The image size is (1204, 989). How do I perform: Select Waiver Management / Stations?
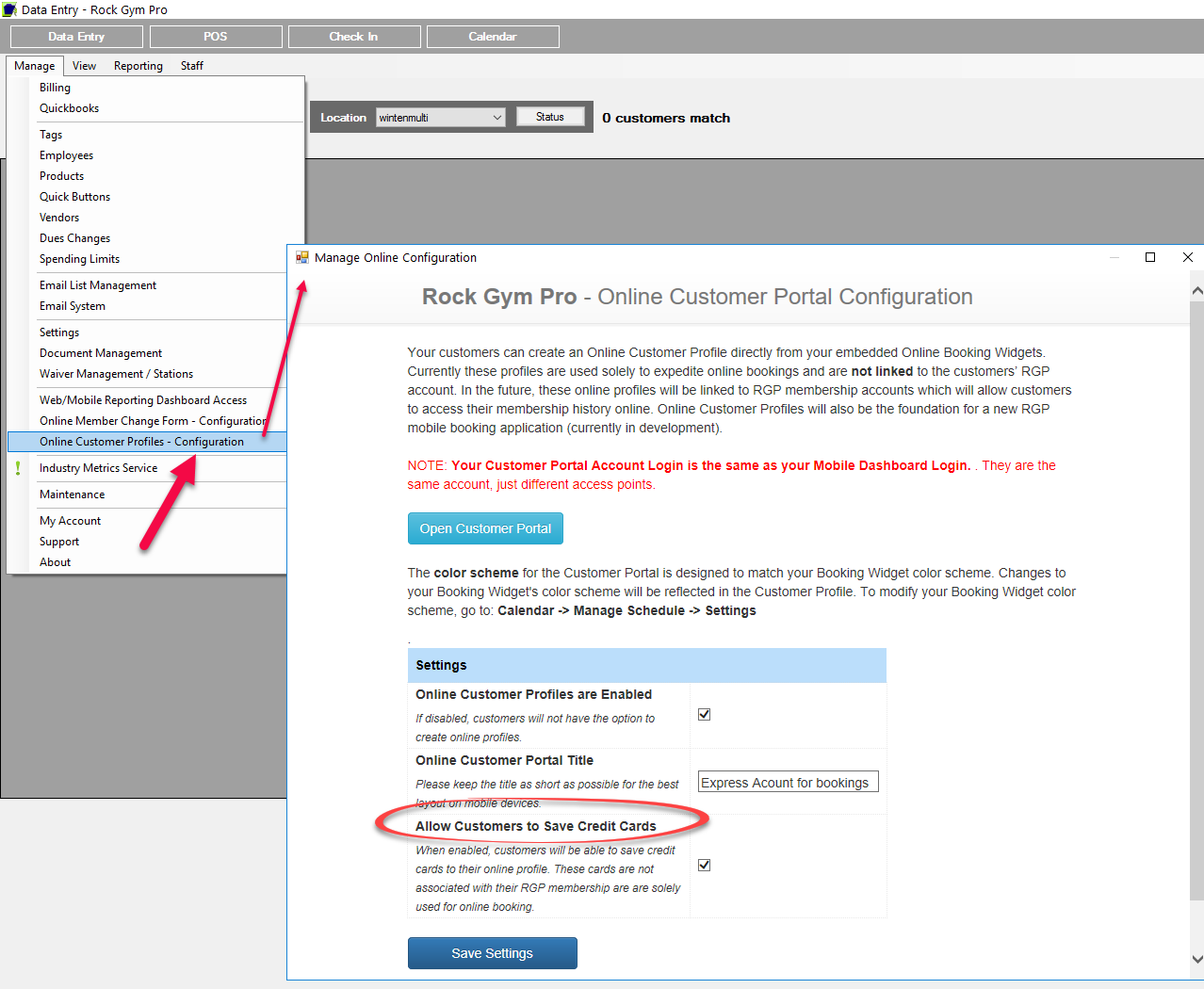[x=147, y=374]
